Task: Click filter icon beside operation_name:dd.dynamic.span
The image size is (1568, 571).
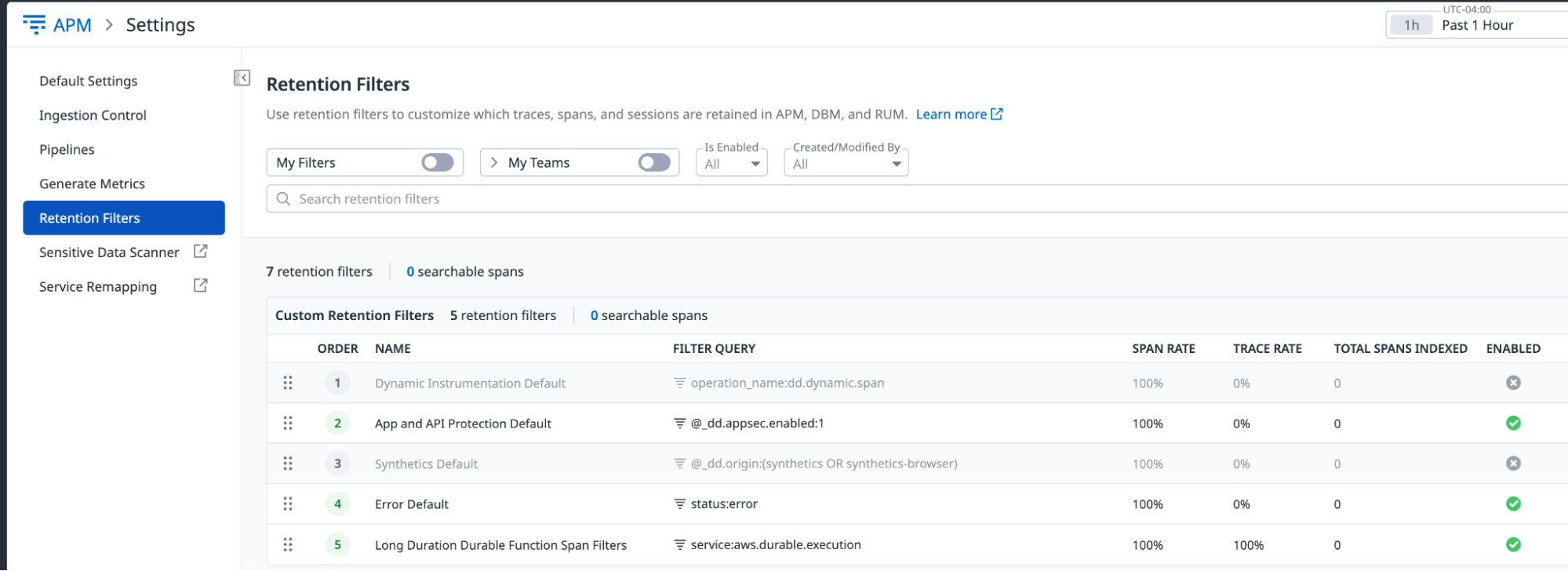Action: tap(680, 383)
